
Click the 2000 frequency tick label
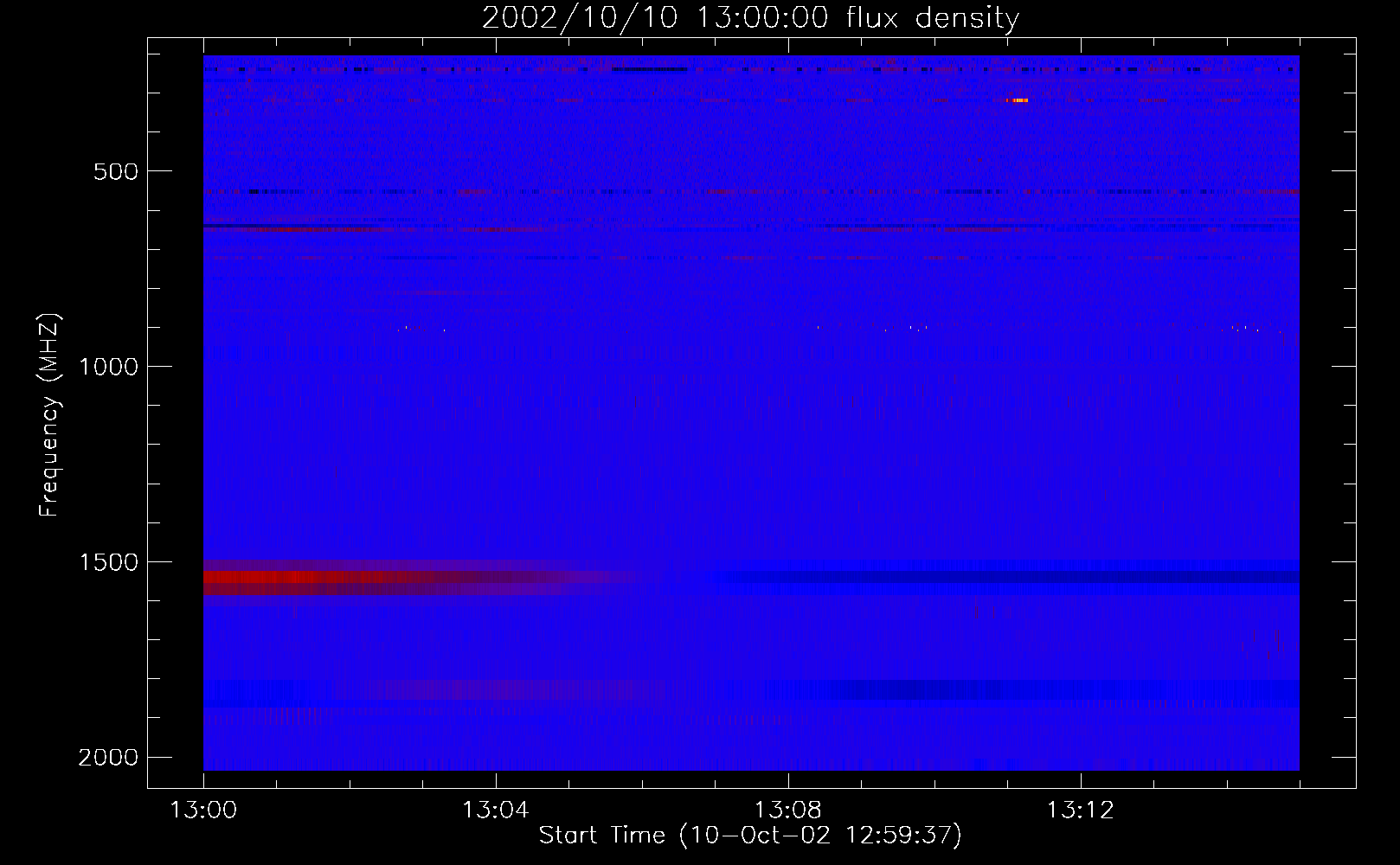pos(108,758)
